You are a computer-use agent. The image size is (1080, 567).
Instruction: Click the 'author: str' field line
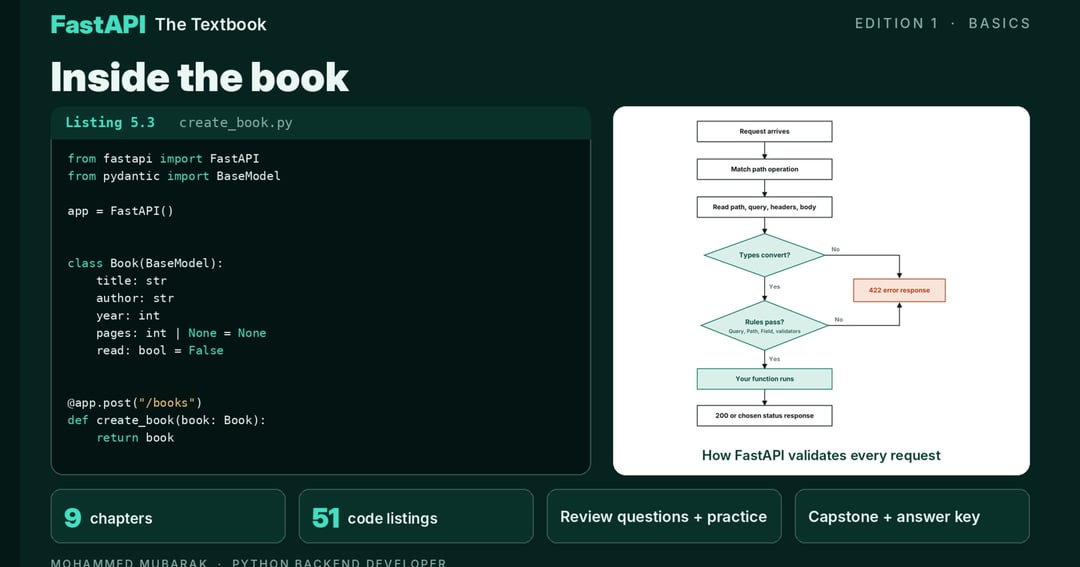click(x=135, y=298)
